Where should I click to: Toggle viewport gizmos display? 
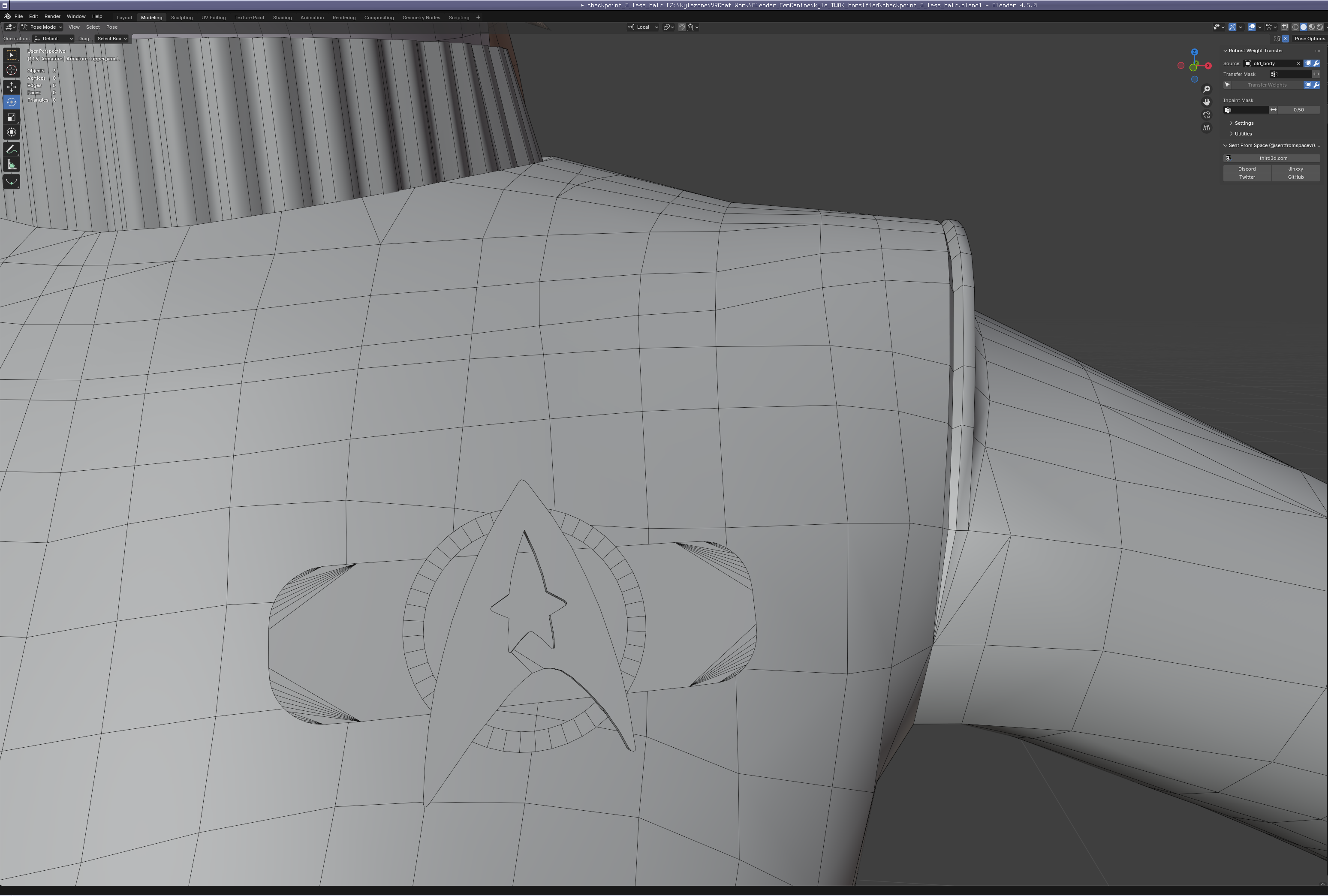(1232, 27)
